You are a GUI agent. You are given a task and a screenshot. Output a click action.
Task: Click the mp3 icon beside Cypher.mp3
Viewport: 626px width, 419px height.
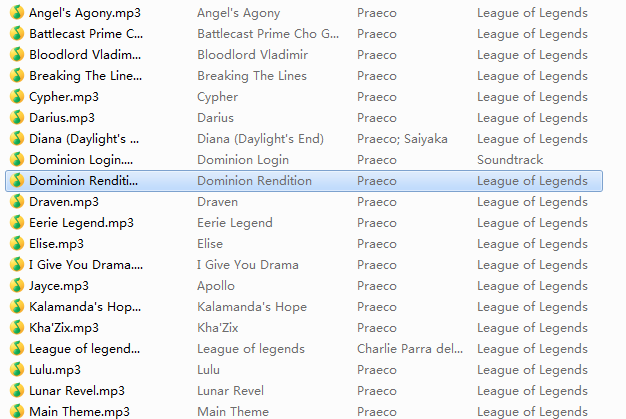point(17,97)
